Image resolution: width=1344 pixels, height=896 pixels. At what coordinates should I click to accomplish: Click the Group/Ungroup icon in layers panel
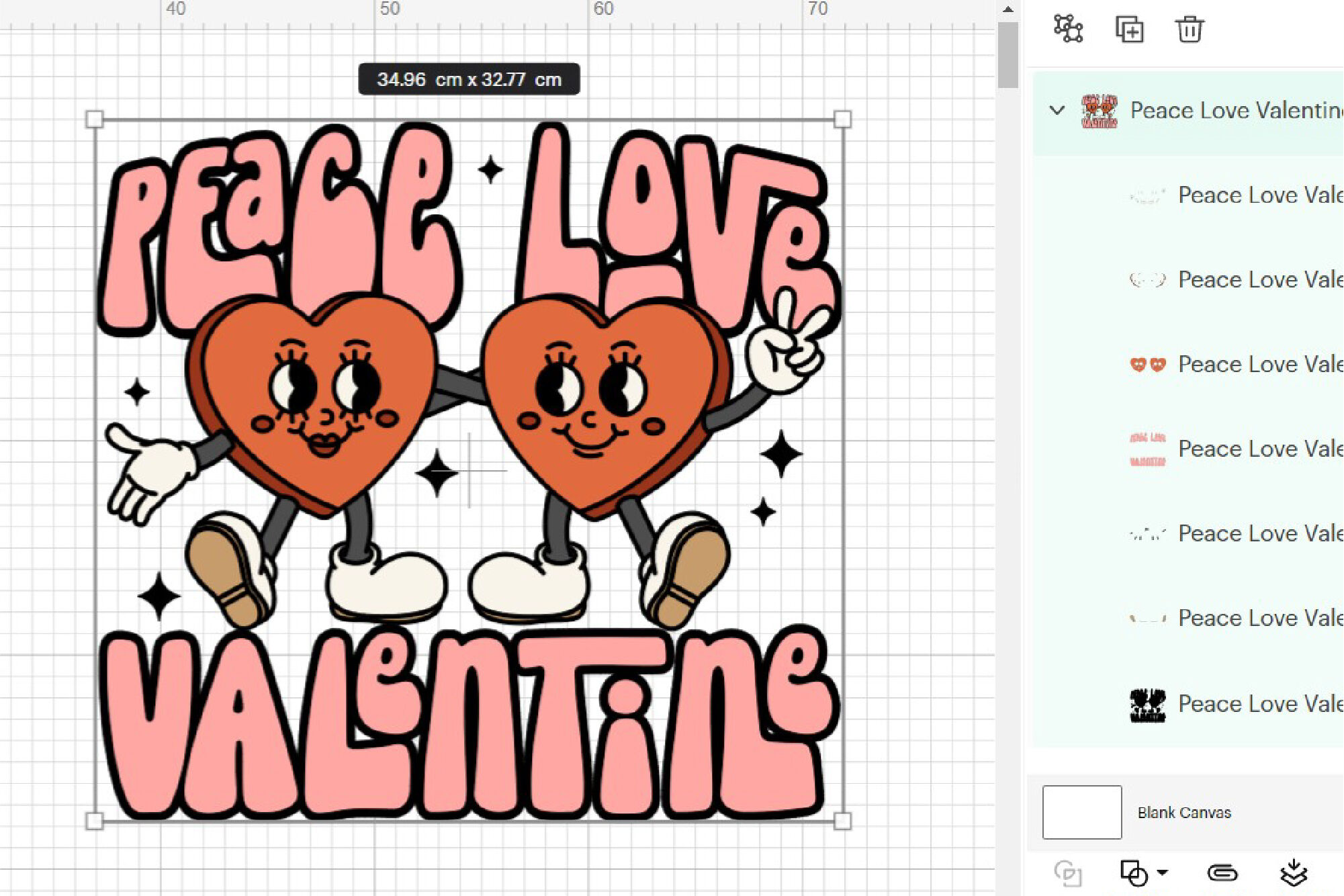(x=1068, y=29)
